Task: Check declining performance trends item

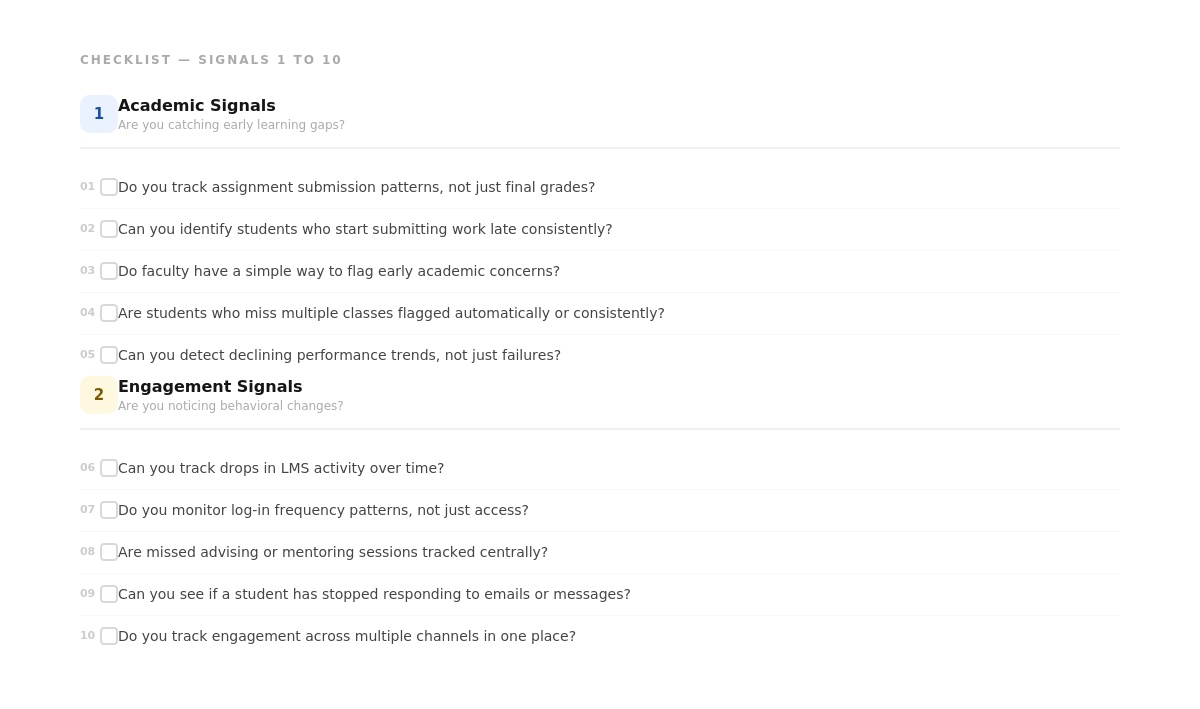Action: point(109,355)
